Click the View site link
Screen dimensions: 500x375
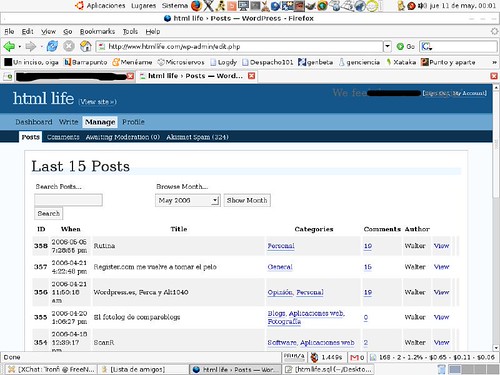(97, 102)
